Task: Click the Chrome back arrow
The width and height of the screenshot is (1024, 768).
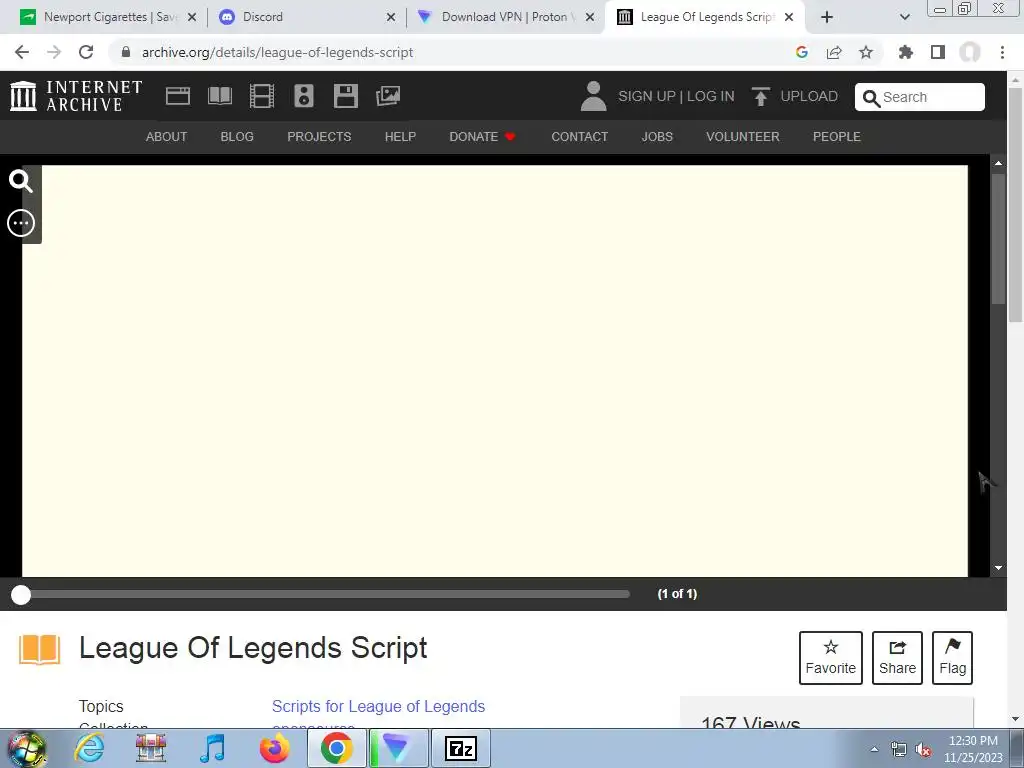Action: 22,52
